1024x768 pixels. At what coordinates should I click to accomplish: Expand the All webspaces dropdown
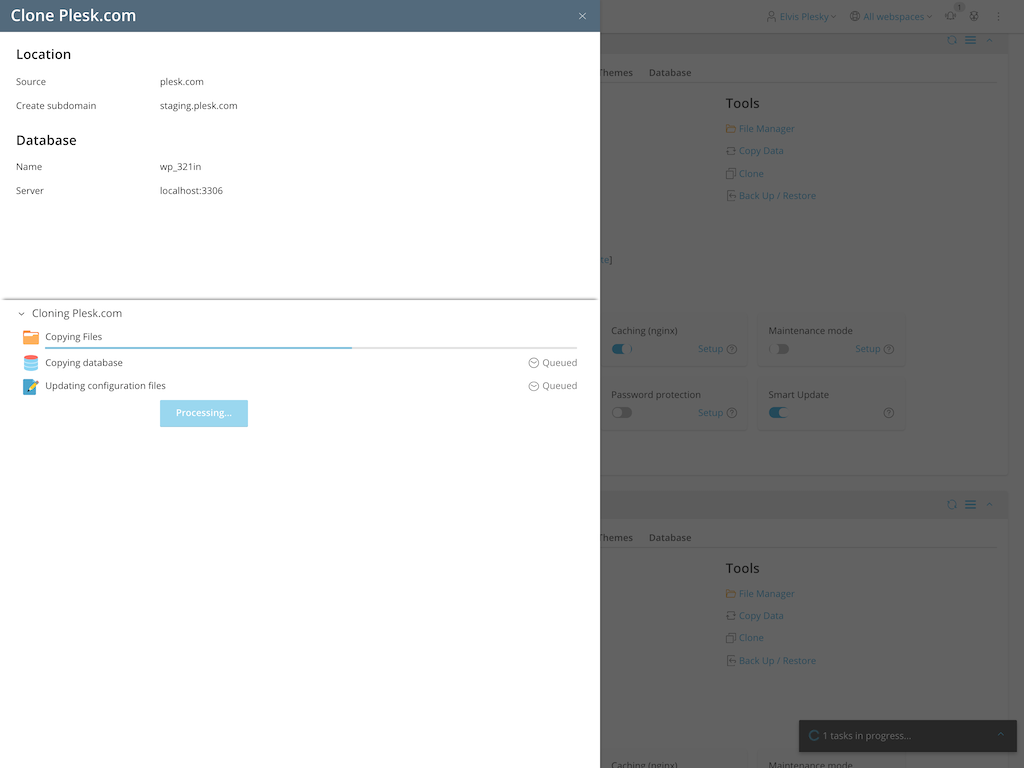tap(890, 17)
